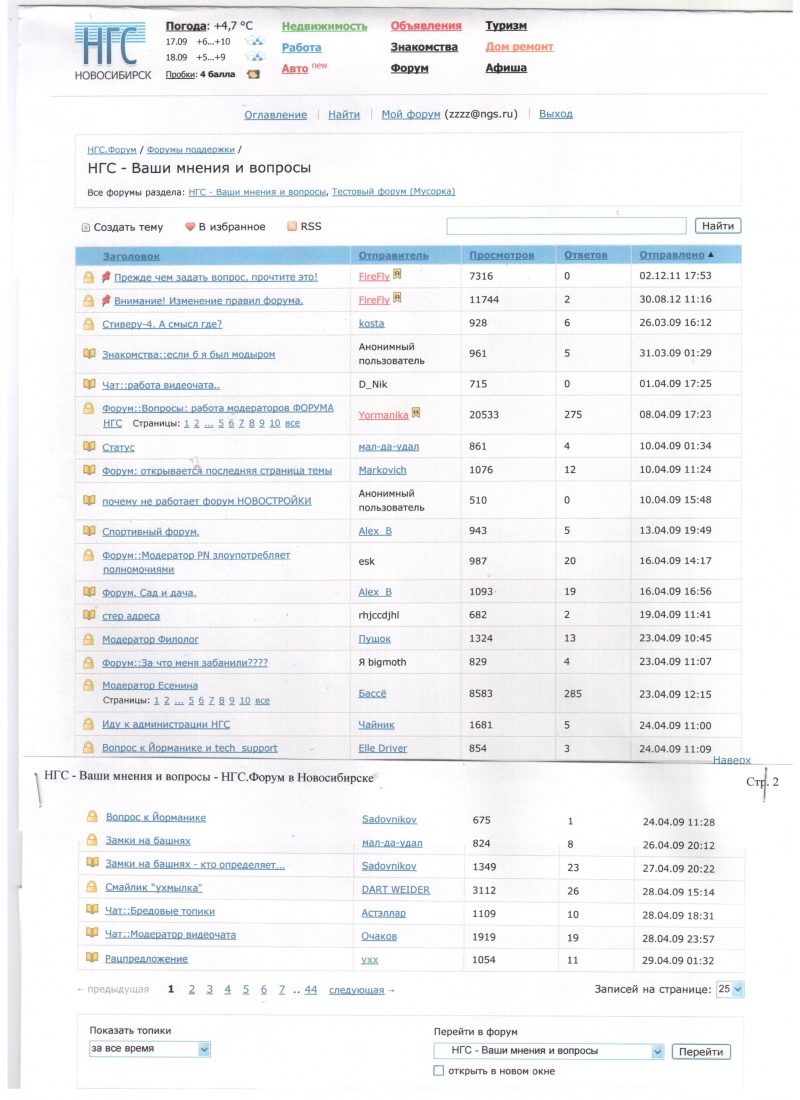Click the НГС Новосибирск logo
The image size is (800, 1100).
click(x=112, y=50)
